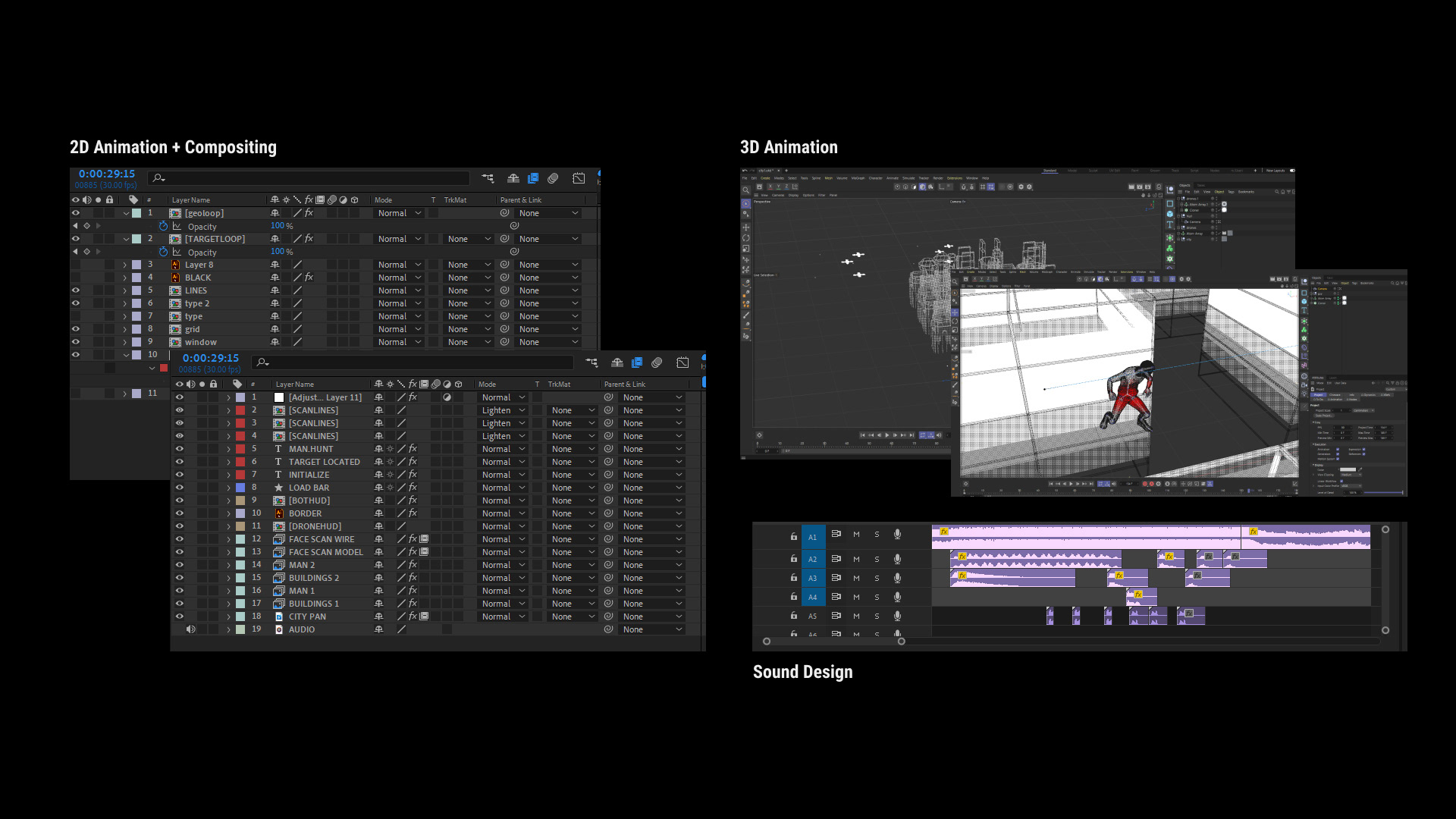Click Parent & Link column header in back timeline

point(520,200)
